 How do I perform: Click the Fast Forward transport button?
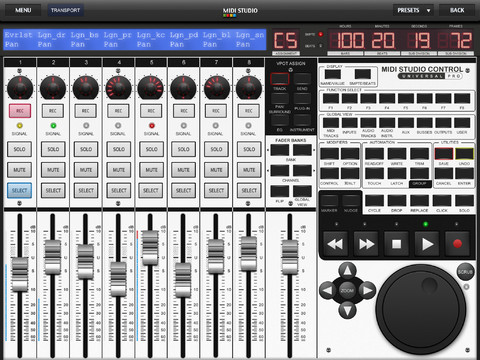(x=366, y=244)
